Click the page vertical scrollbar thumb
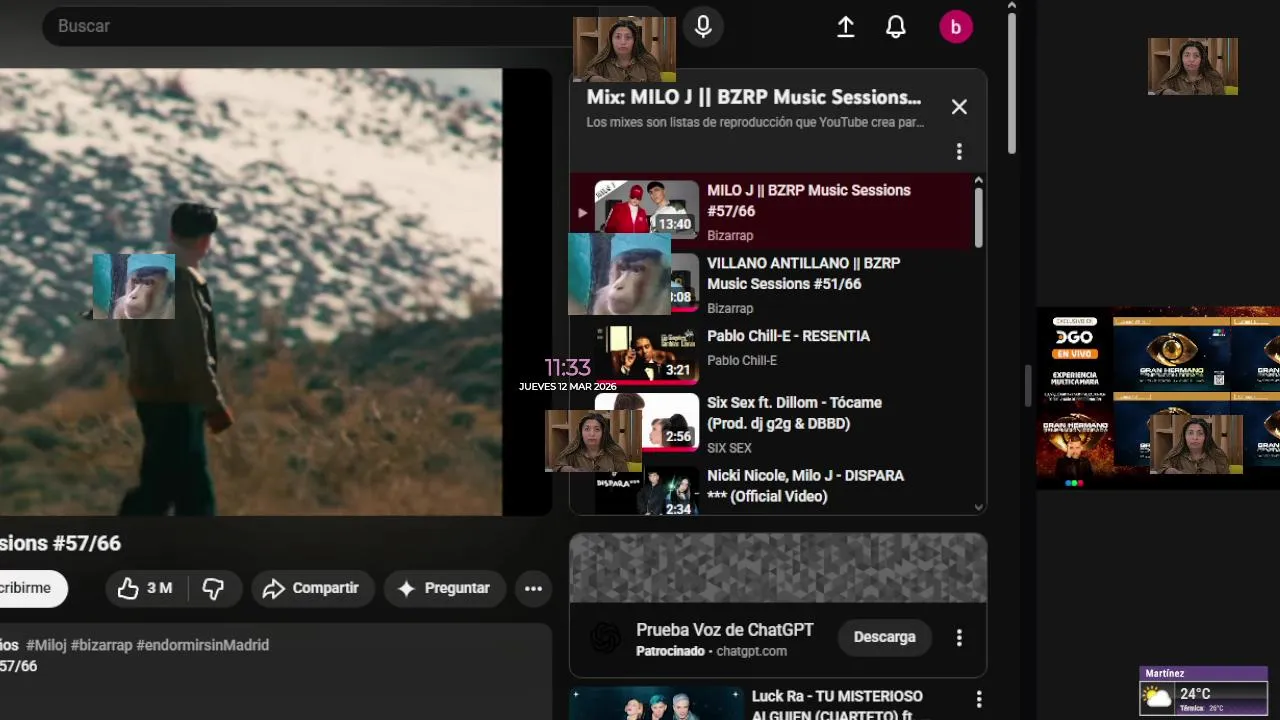Viewport: 1280px width, 720px height. pyautogui.click(x=1011, y=82)
